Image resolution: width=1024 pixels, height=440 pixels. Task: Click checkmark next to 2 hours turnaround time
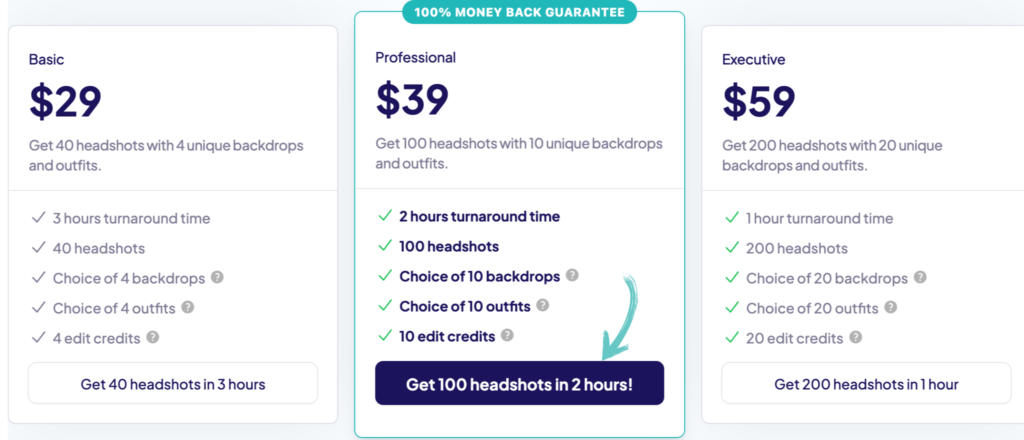coord(385,215)
